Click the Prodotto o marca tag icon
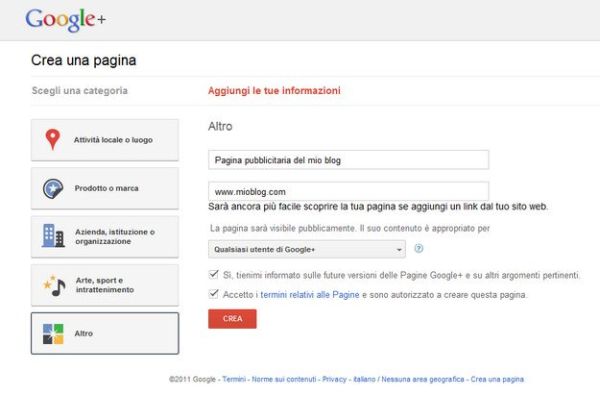The image size is (600, 396). (x=53, y=189)
